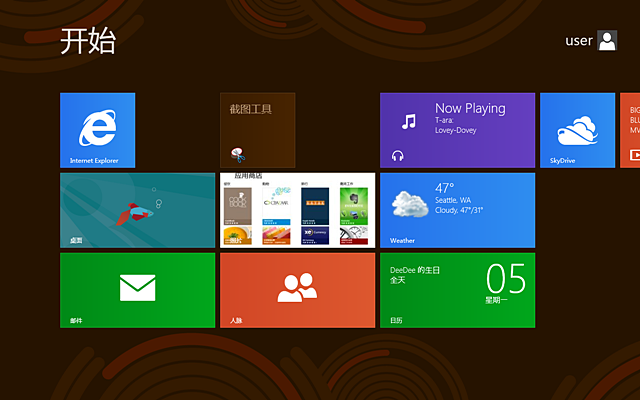Open the 邮件 mail tile
This screenshot has width=640, height=400.
coord(138,290)
